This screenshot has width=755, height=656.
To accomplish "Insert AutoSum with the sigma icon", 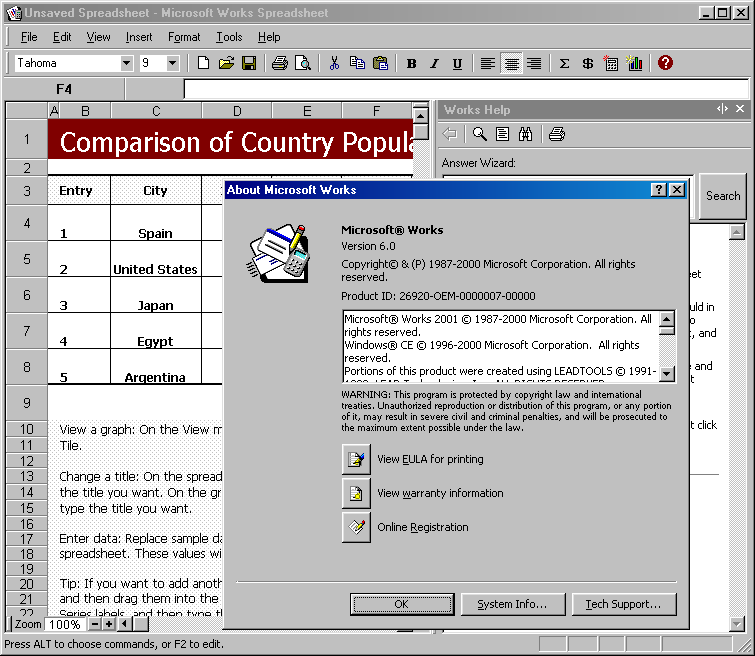I will tap(564, 63).
